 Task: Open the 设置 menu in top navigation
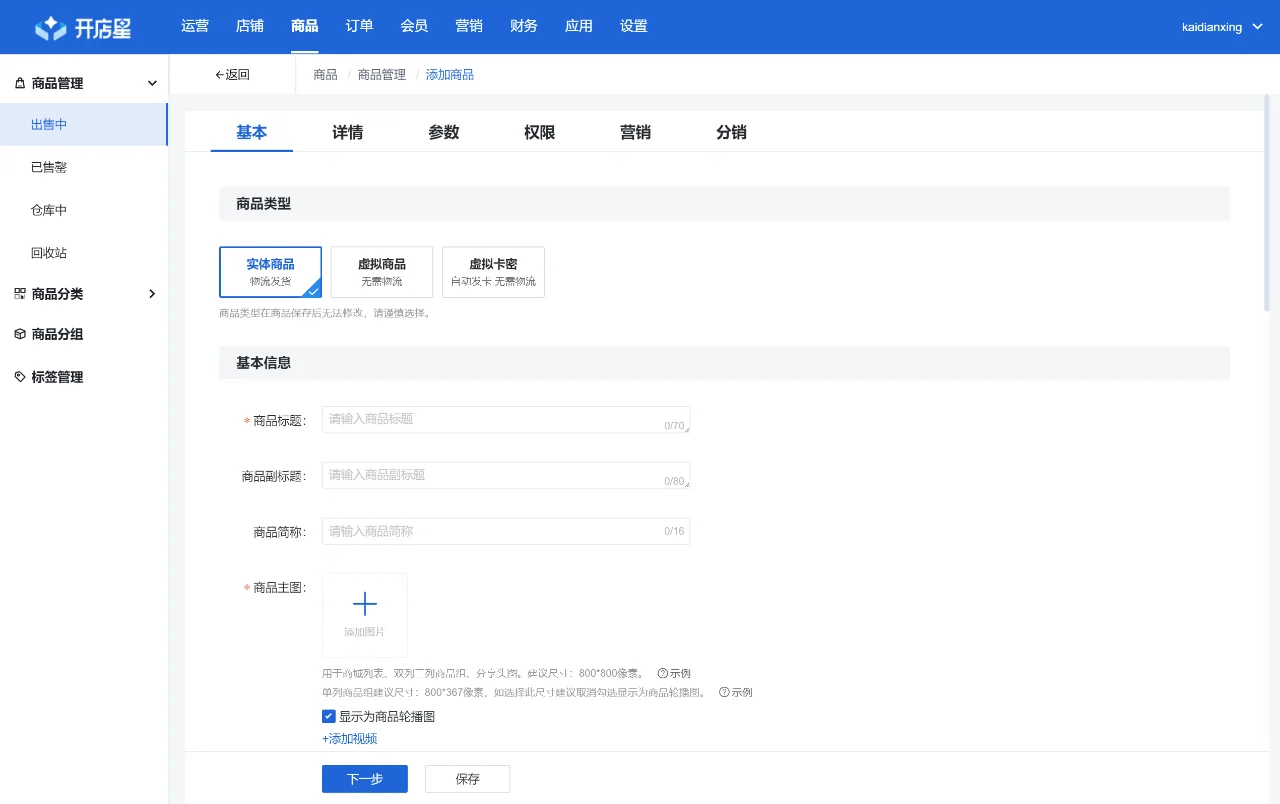(x=633, y=26)
